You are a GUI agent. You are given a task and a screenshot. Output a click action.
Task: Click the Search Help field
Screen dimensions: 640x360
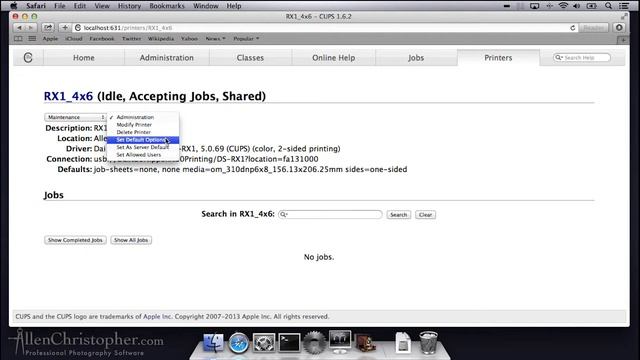582,58
